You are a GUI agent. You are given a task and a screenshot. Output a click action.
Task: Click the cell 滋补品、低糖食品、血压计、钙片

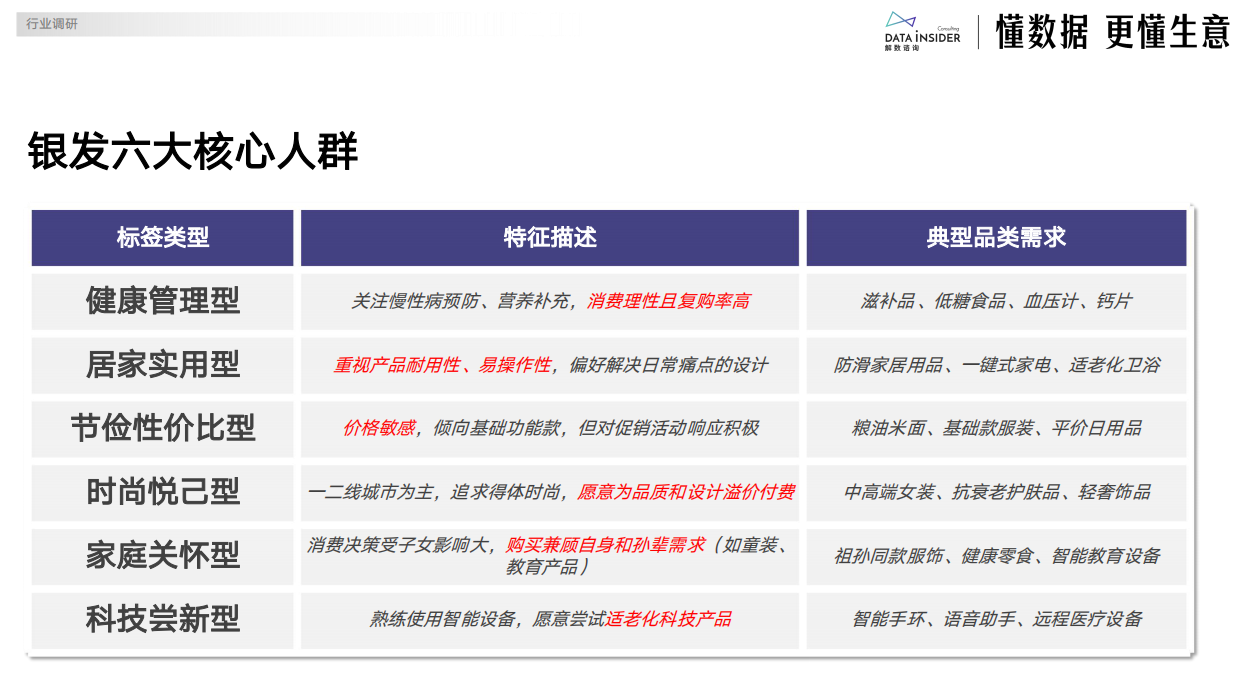click(996, 301)
